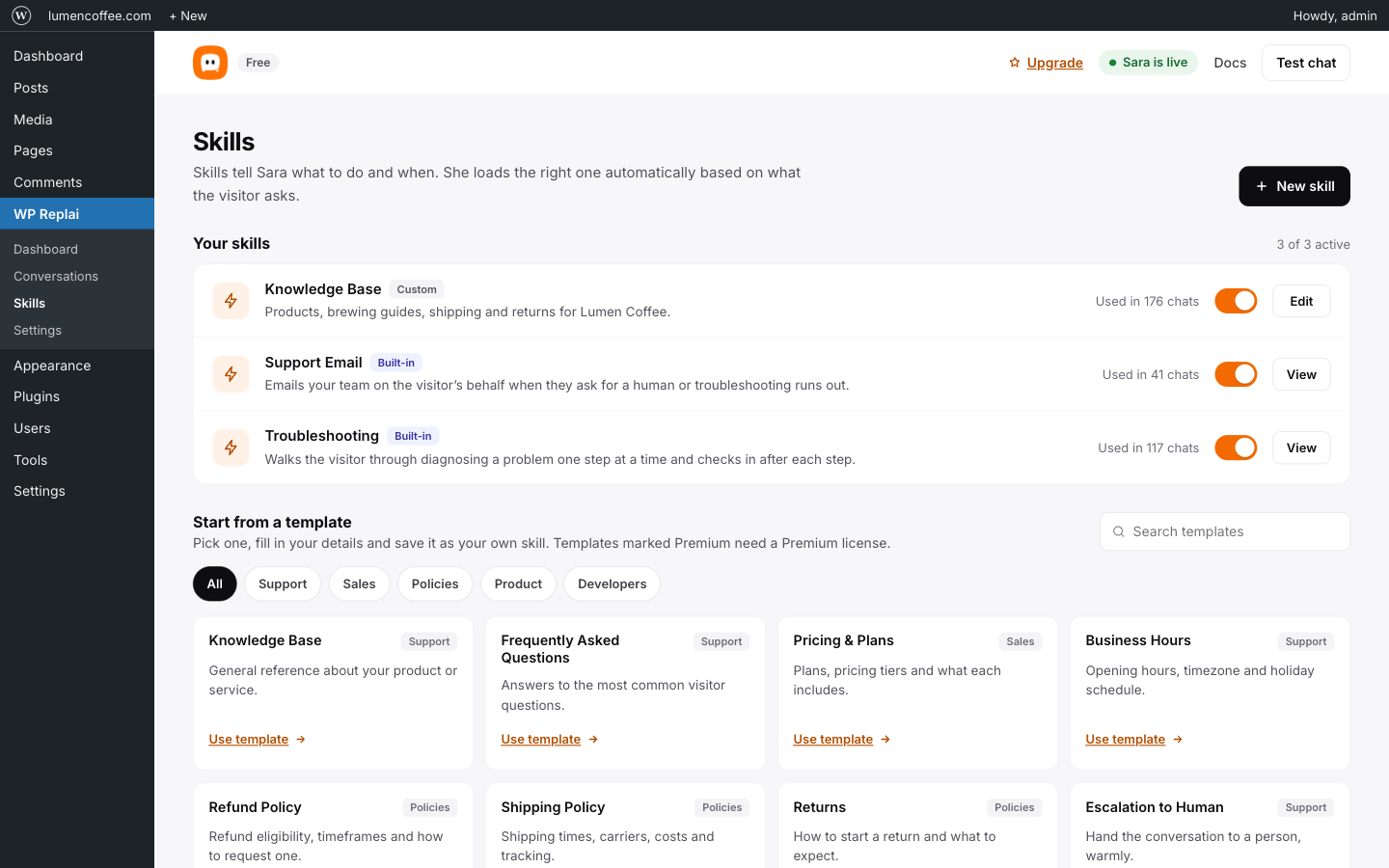
Task: Open the Test chat button
Action: pos(1306,63)
